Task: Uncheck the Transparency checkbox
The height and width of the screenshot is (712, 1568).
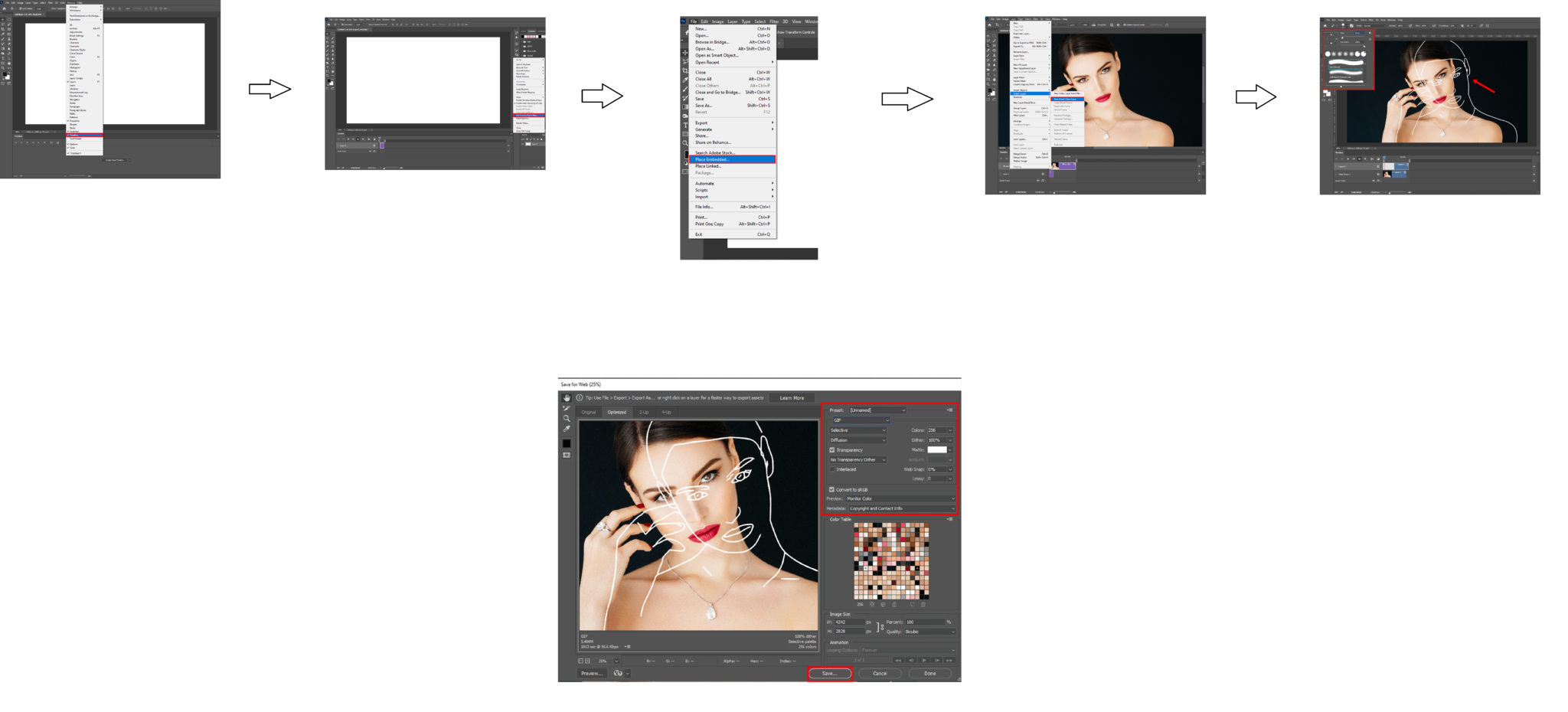Action: tap(832, 450)
